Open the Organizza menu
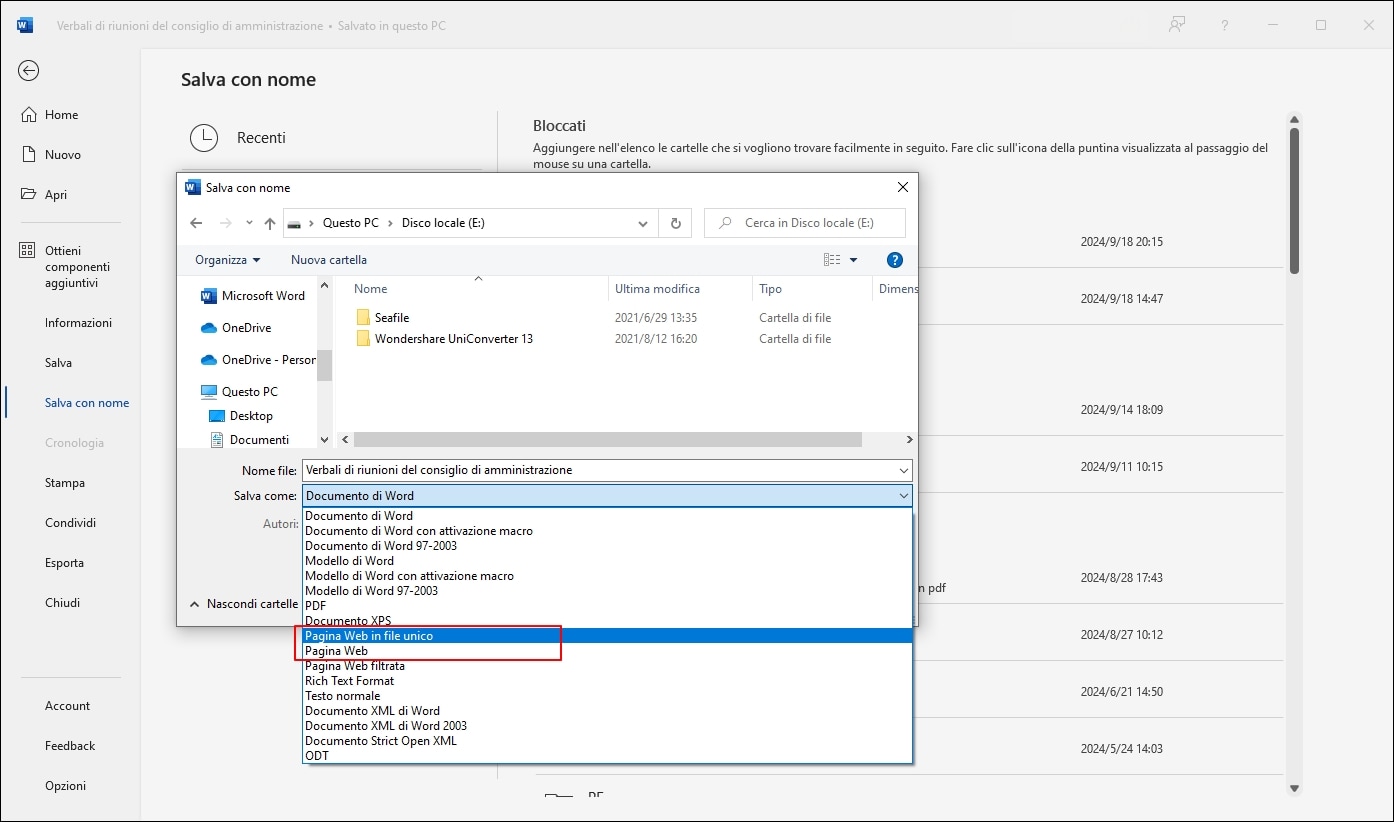1394x822 pixels. point(227,260)
